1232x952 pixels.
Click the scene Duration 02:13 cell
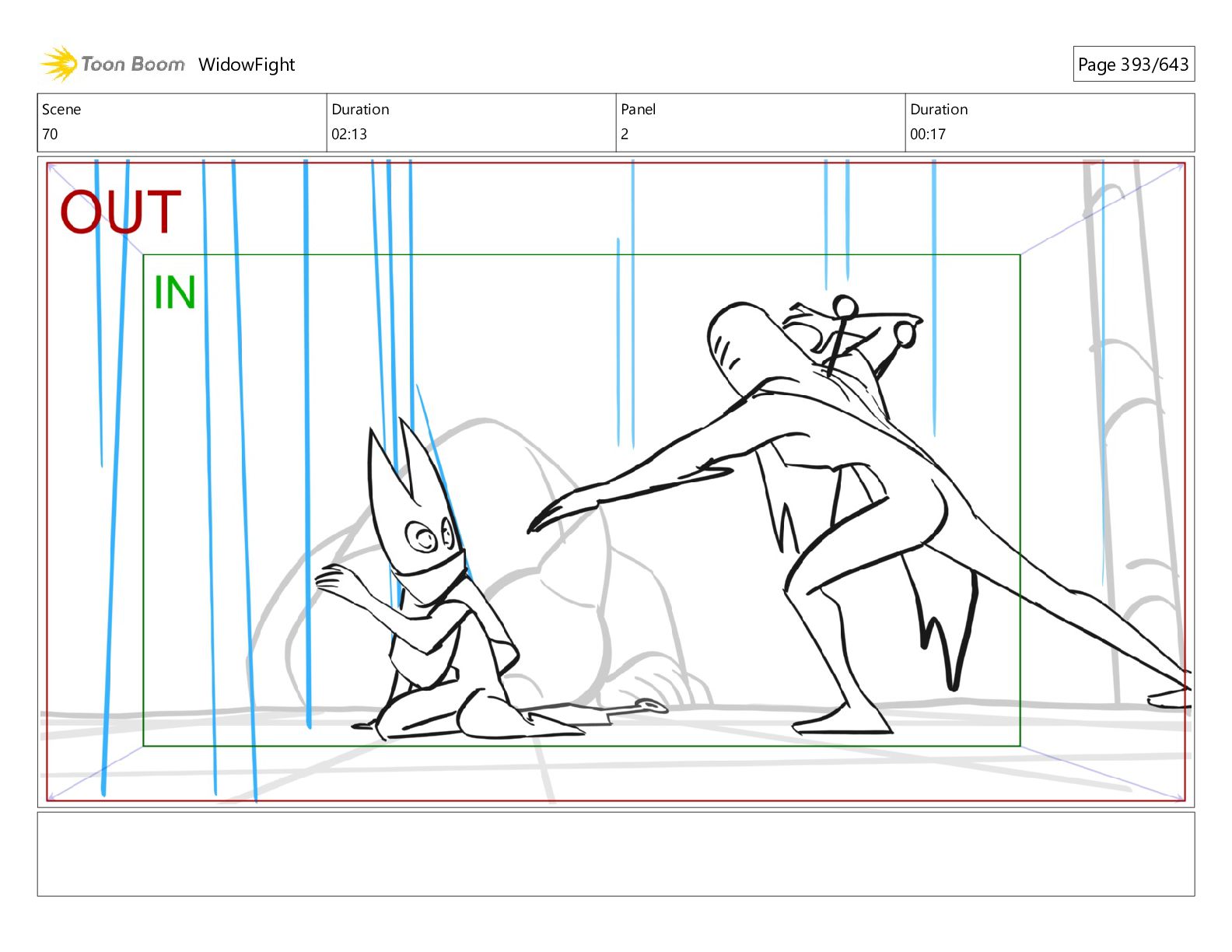click(471, 122)
